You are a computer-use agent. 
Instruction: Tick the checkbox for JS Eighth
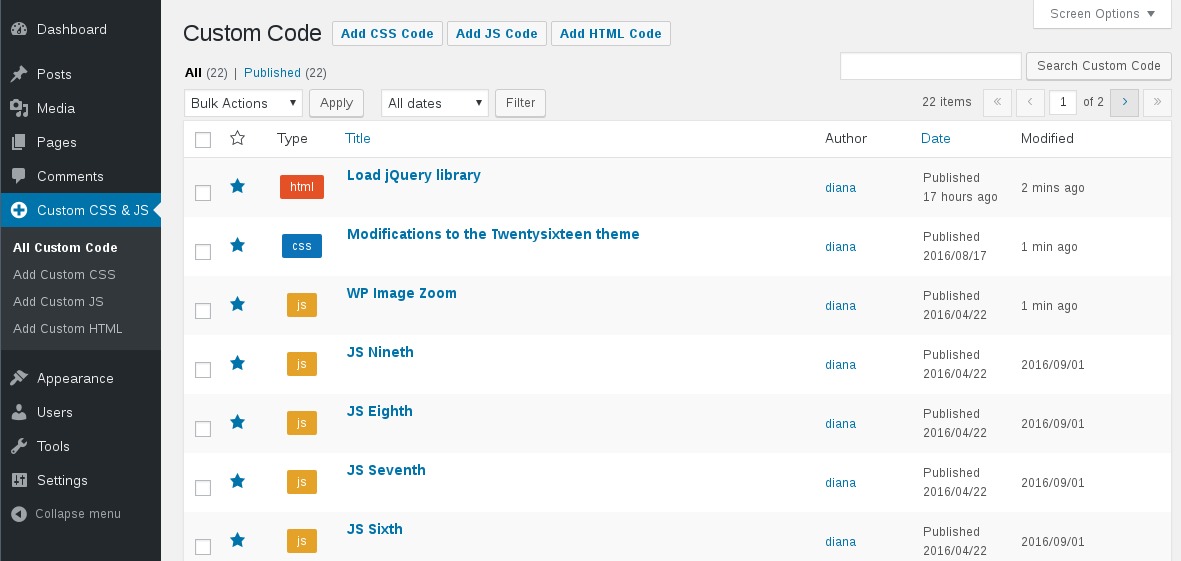pyautogui.click(x=203, y=429)
